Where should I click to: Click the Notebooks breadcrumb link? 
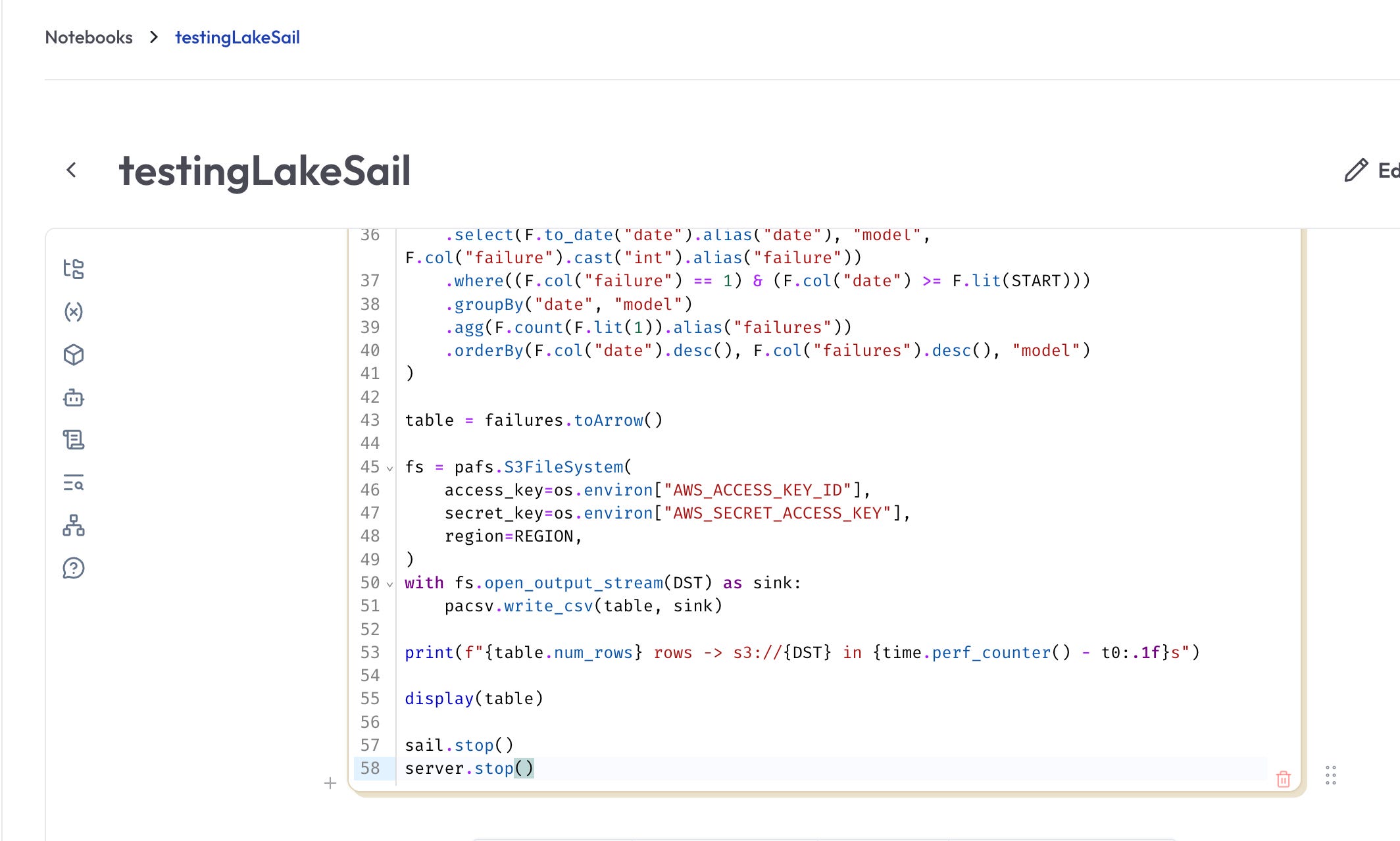(89, 38)
